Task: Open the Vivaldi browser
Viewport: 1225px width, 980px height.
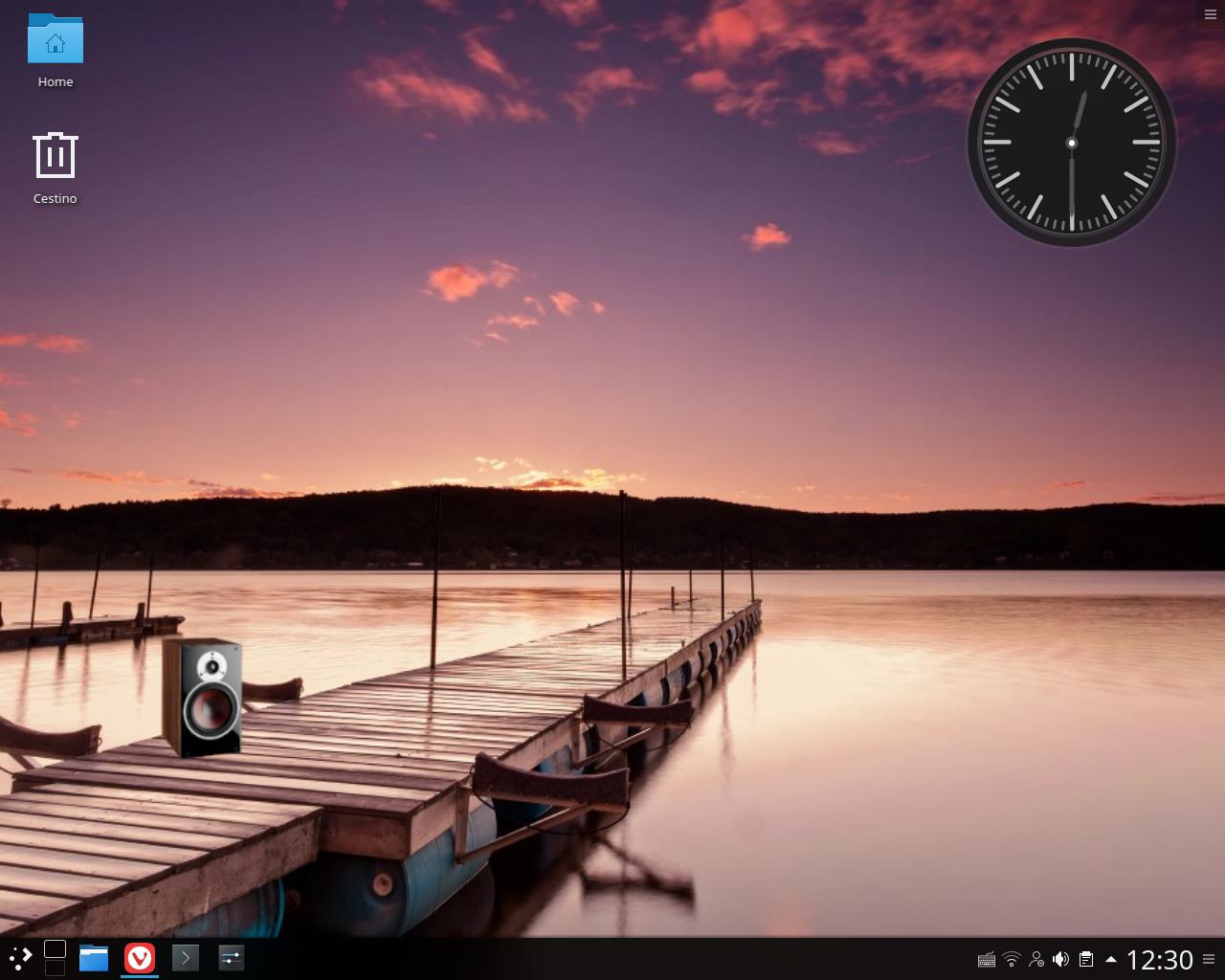Action: [x=140, y=958]
